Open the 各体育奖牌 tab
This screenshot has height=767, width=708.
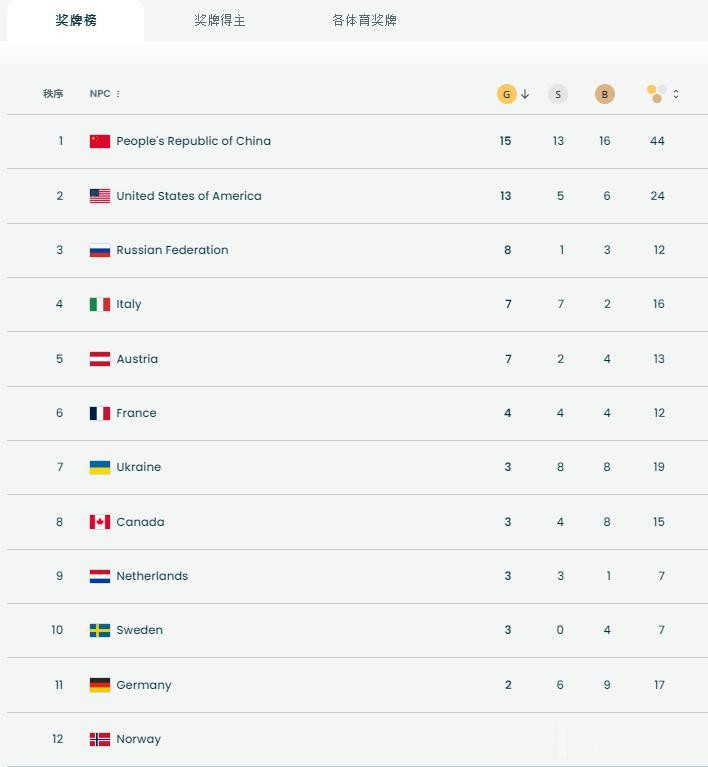[x=365, y=20]
